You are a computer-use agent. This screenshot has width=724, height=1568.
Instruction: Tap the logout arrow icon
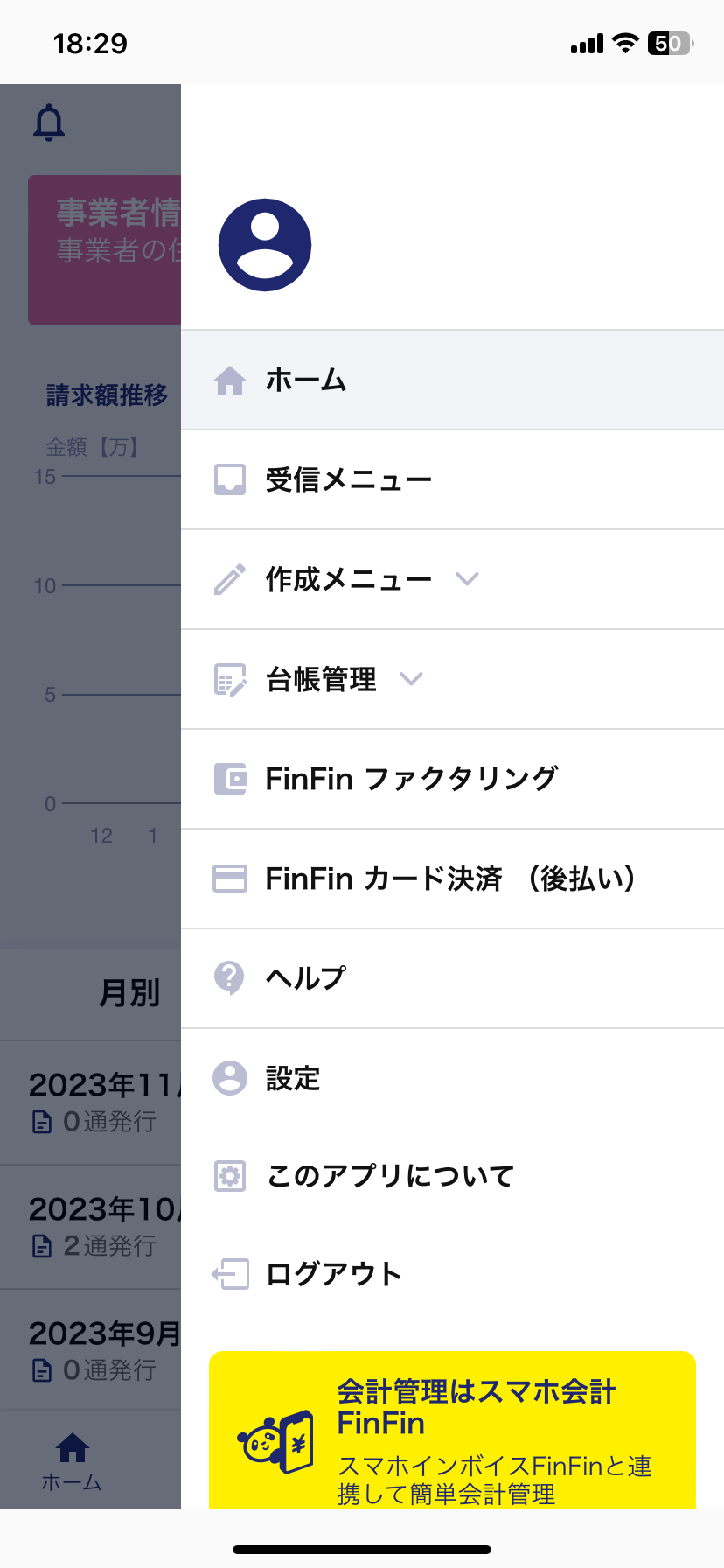[x=230, y=1274]
